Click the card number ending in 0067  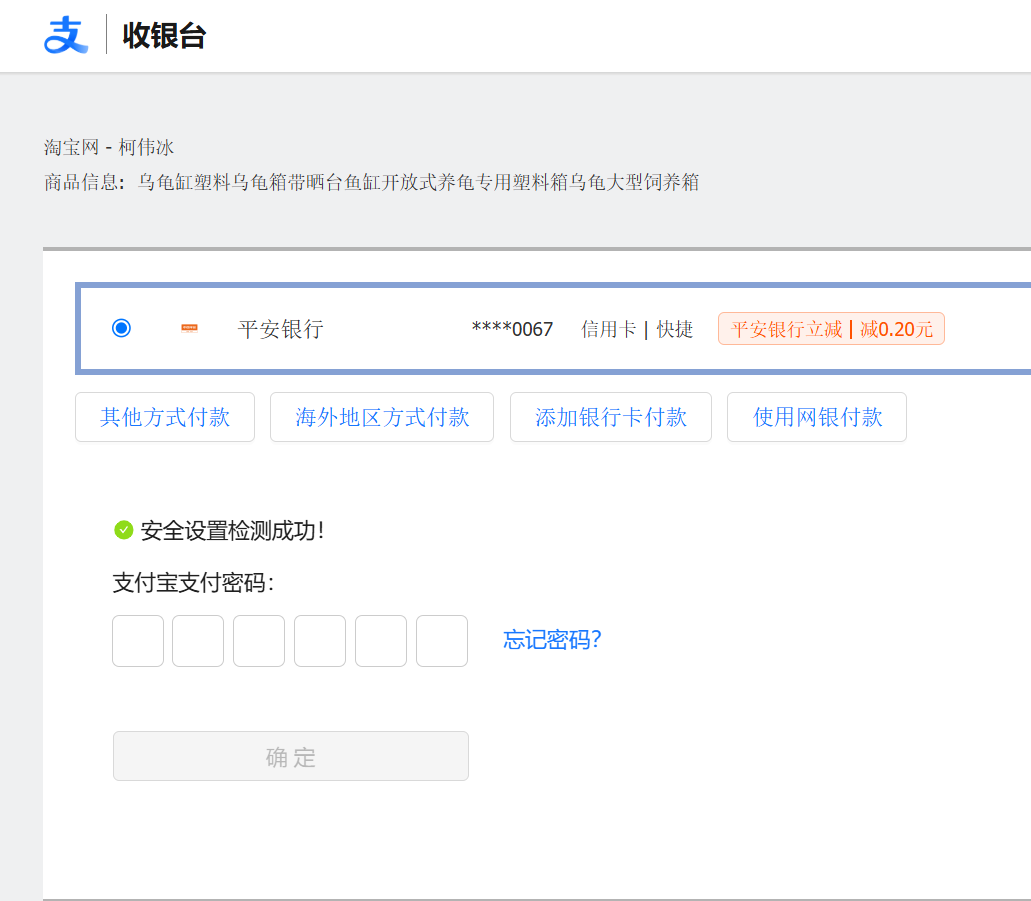pyautogui.click(x=512, y=329)
